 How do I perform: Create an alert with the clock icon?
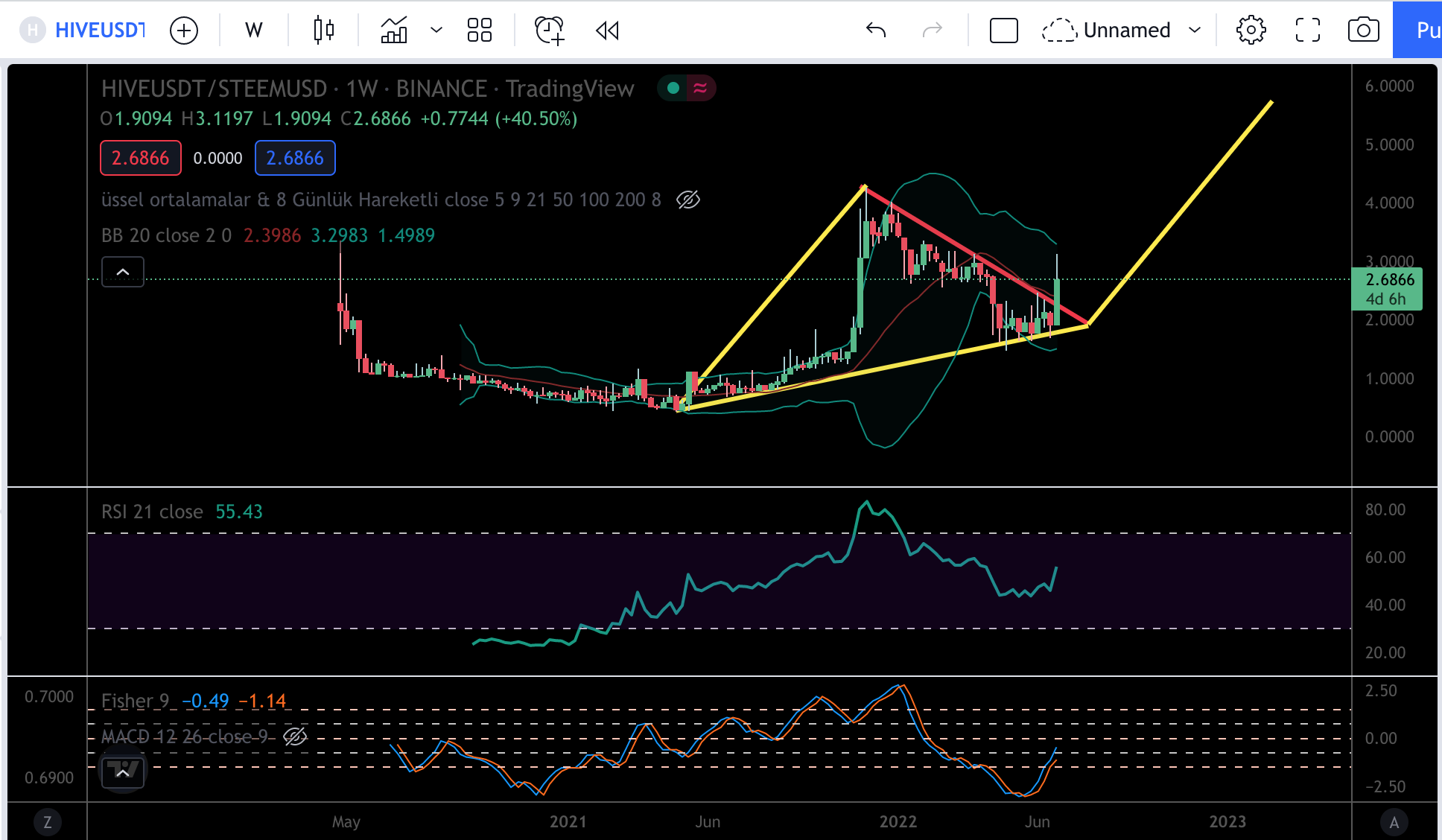tap(550, 31)
